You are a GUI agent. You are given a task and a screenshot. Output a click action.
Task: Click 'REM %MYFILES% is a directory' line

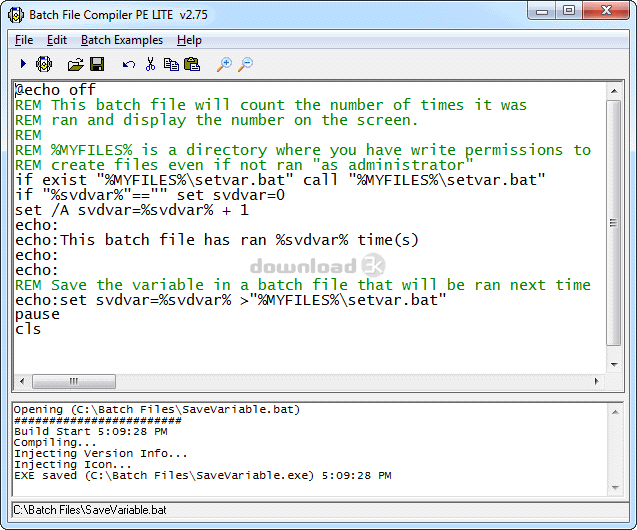click(303, 150)
